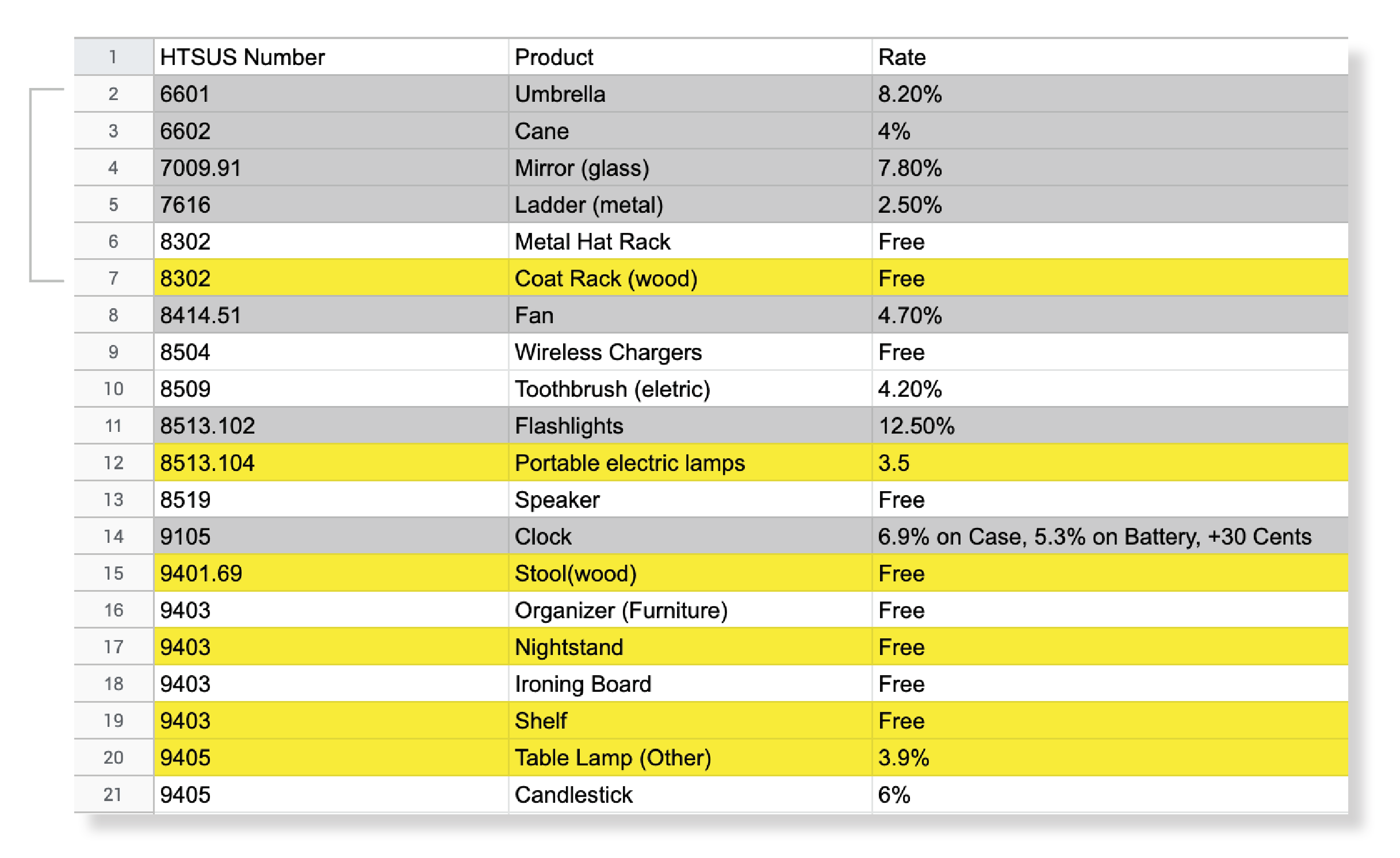
Task: Select the HTSUS Number header cell
Action: (331, 57)
